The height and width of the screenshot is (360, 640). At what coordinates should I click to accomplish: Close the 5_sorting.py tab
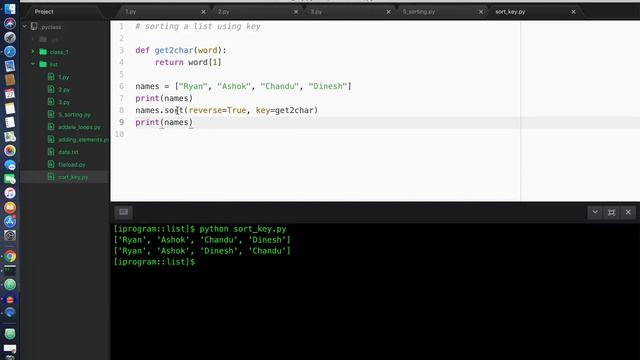click(x=481, y=12)
